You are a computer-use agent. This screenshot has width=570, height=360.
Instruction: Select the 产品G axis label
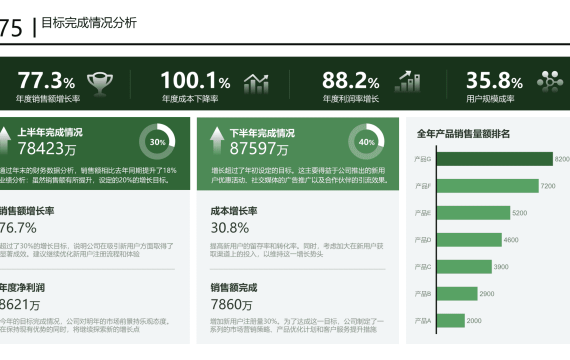coord(423,159)
